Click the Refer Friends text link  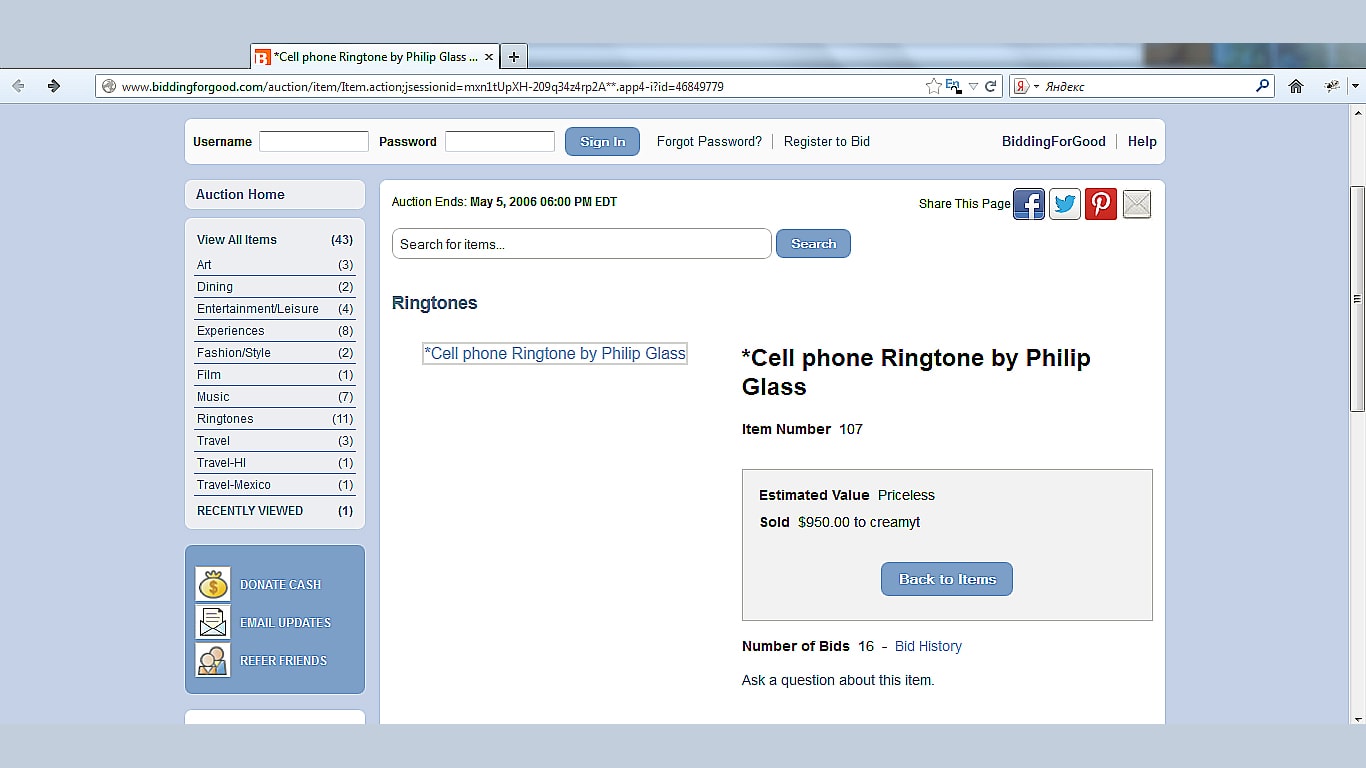pos(283,661)
